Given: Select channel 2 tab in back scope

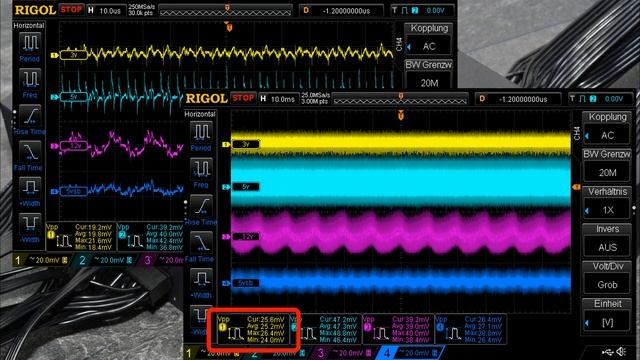Looking at the screenshot, I should 106,260.
